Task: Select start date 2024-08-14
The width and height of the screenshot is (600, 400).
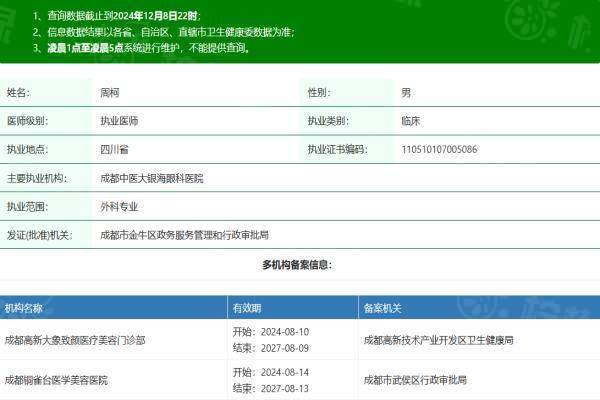Action: pos(285,372)
